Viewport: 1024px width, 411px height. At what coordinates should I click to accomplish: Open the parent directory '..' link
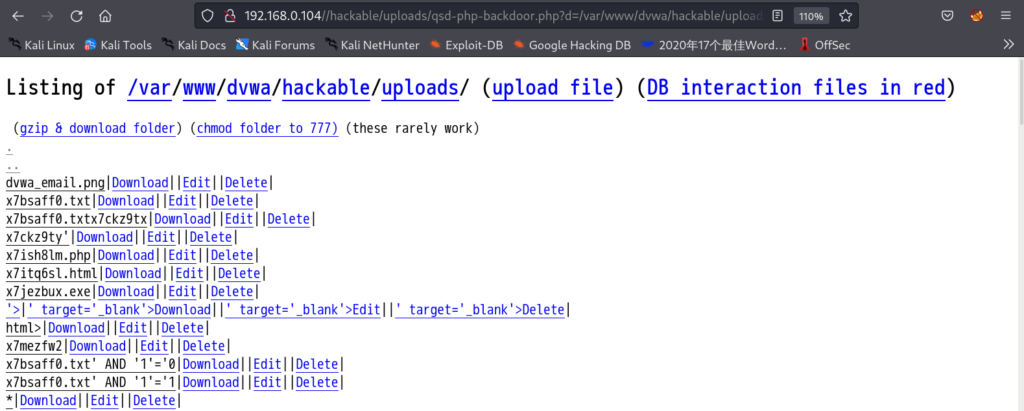(12, 166)
